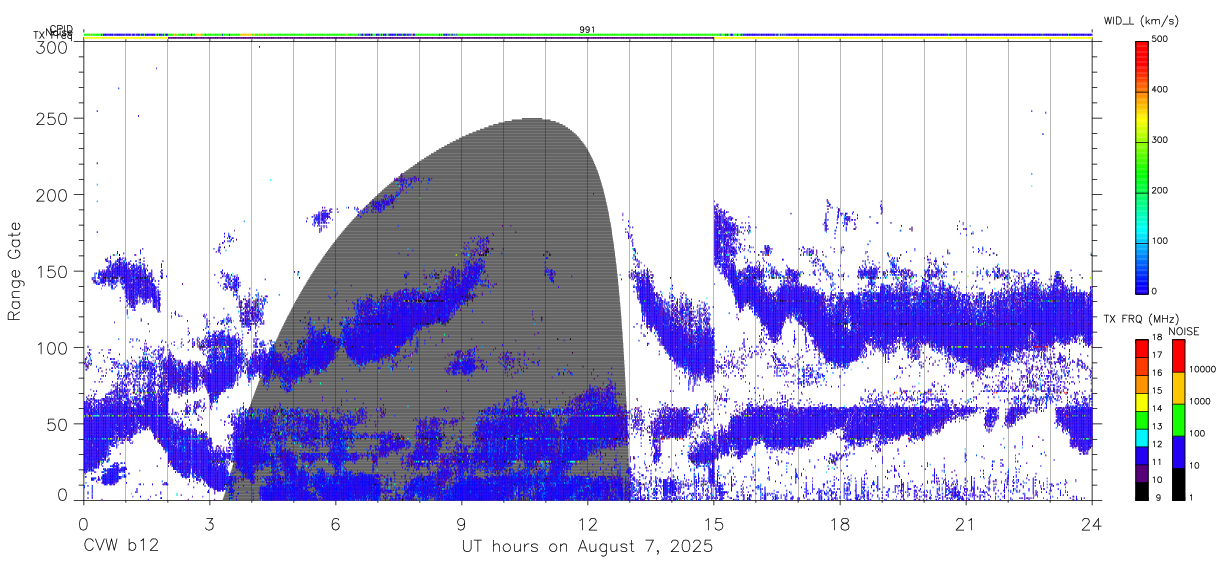This screenshot has height=567, width=1228.
Task: Click the "1000" label on the NOISE legend
Action: click(1200, 400)
